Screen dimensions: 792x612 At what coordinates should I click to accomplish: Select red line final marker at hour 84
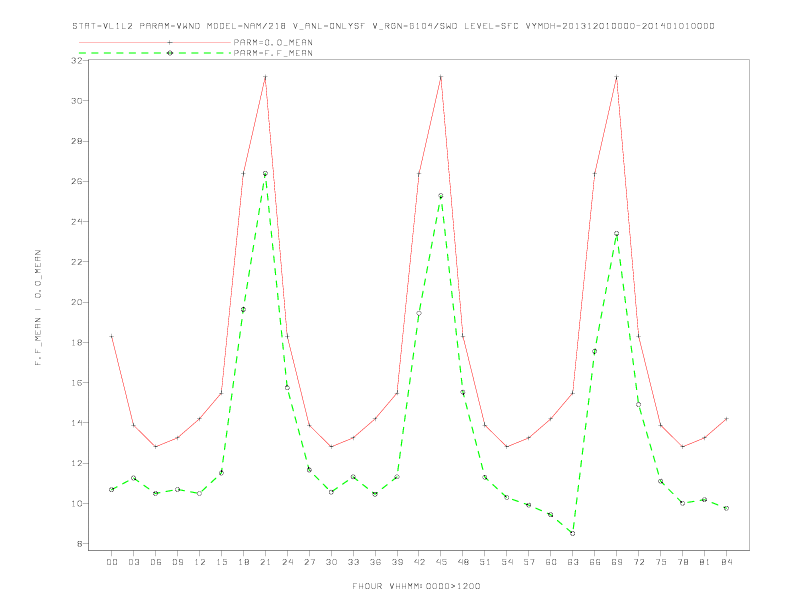click(726, 419)
